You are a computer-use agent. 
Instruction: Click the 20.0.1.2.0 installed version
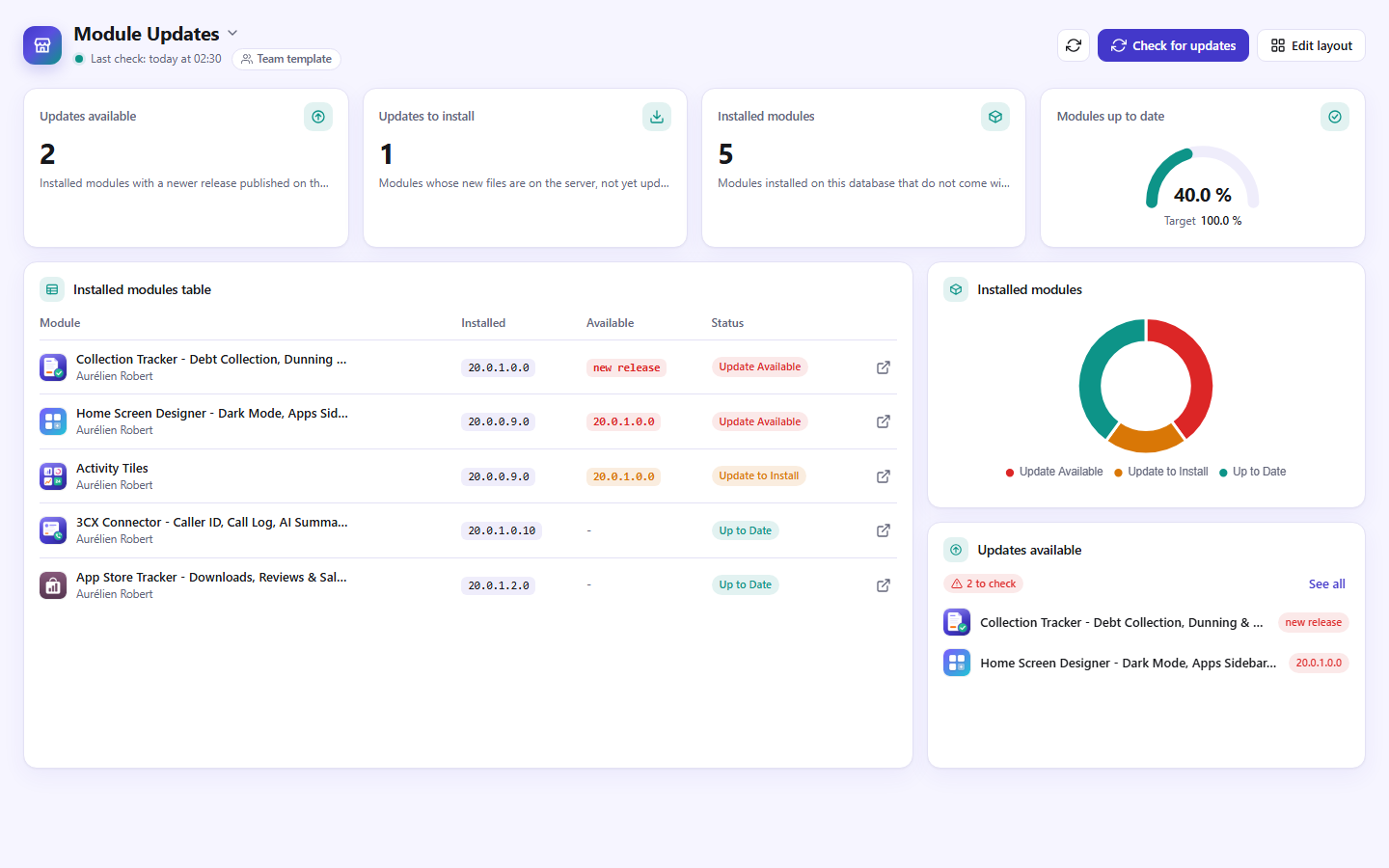click(x=499, y=585)
